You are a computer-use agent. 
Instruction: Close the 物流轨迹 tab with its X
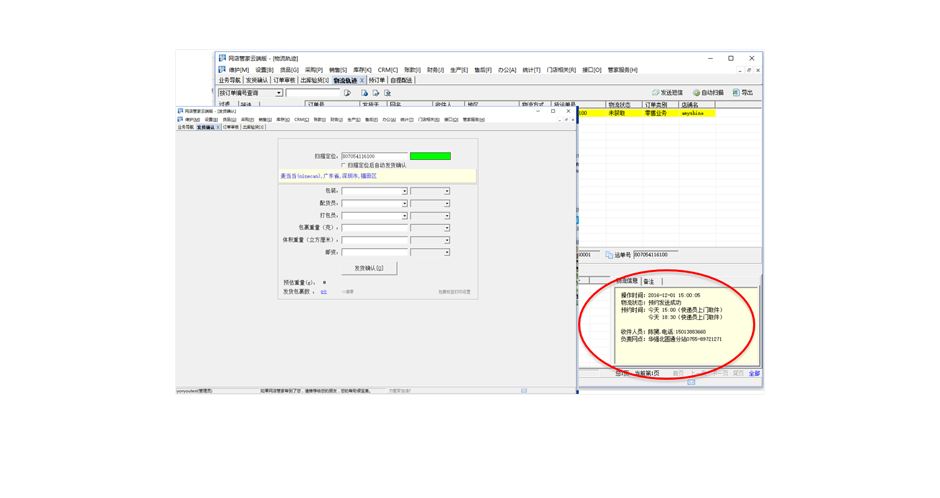(362, 81)
